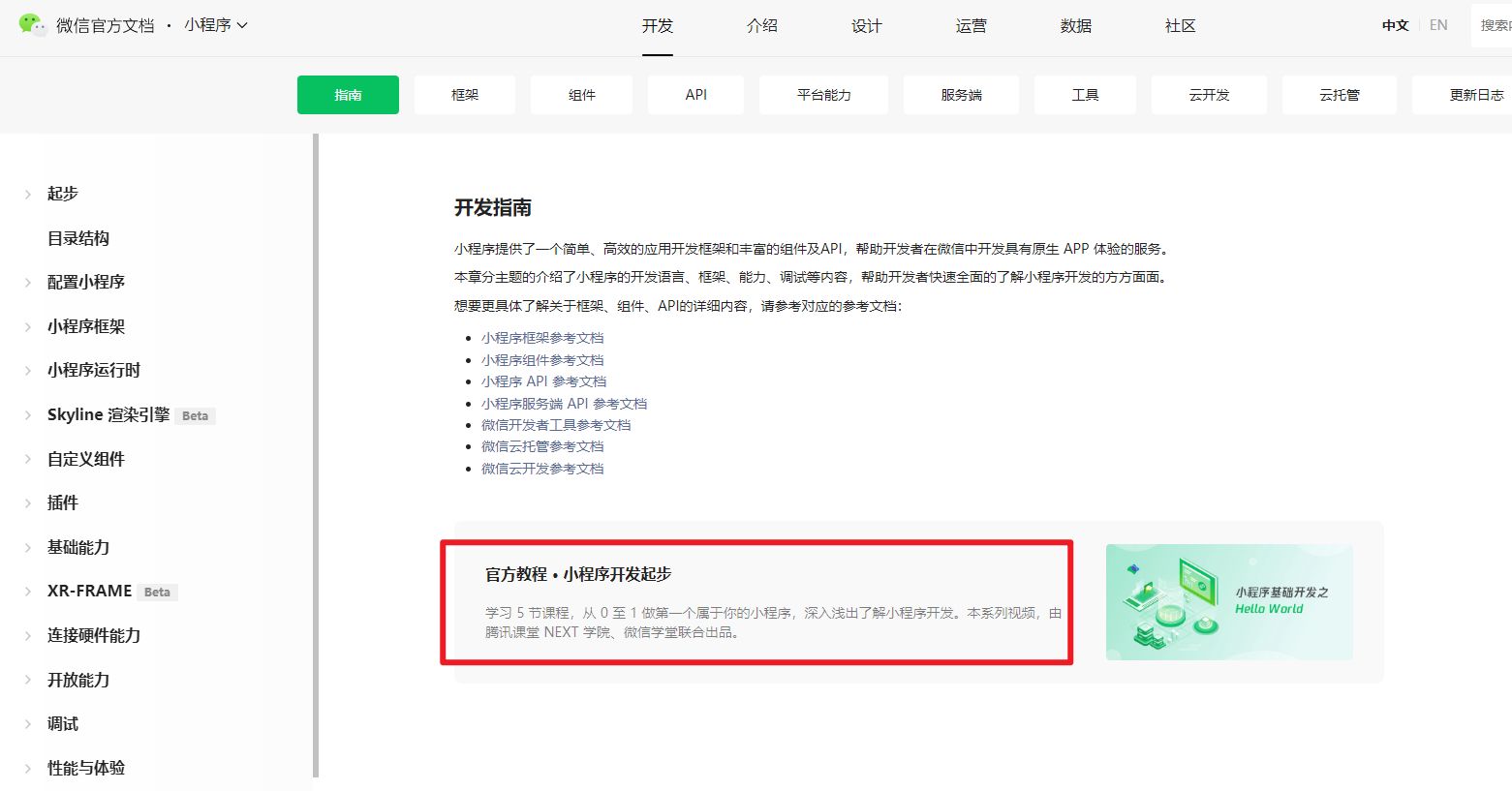Open the Skyline 渲染引擎 sidebar item
This screenshot has height=791, width=1512.
(x=108, y=414)
